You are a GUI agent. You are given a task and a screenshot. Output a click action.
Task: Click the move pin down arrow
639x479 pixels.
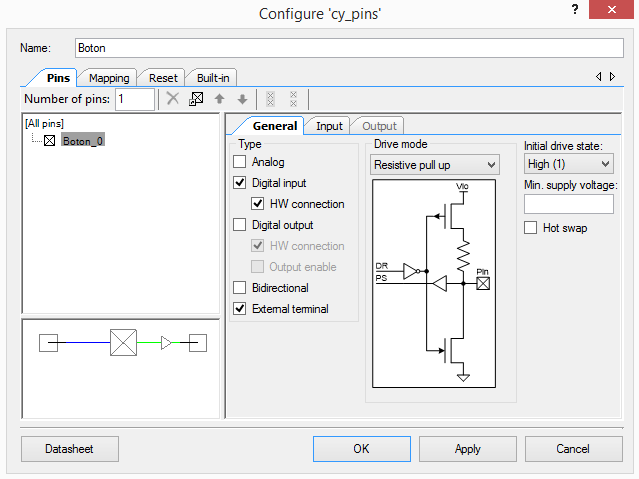242,99
